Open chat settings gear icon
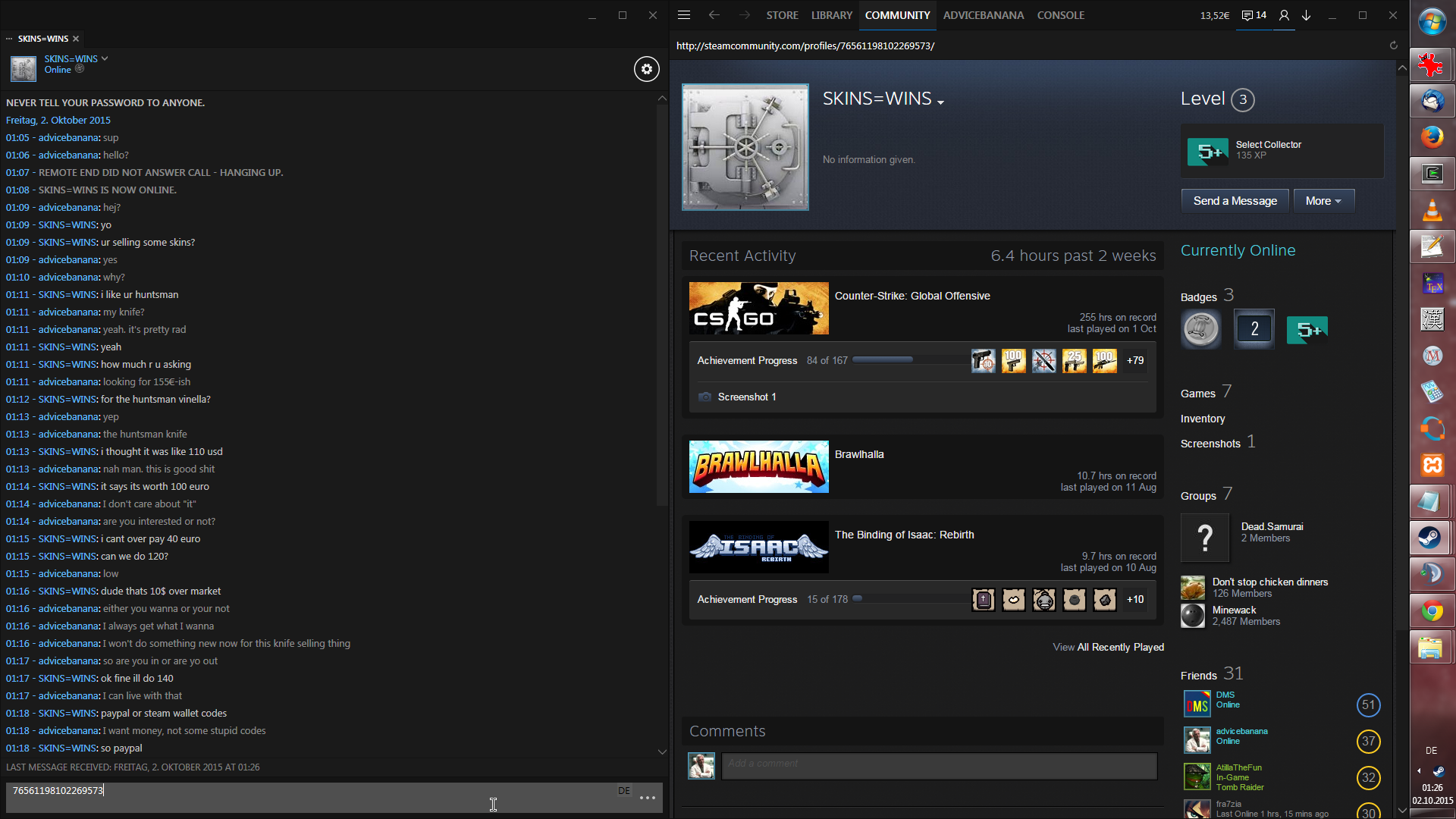The height and width of the screenshot is (819, 1456). coord(646,69)
